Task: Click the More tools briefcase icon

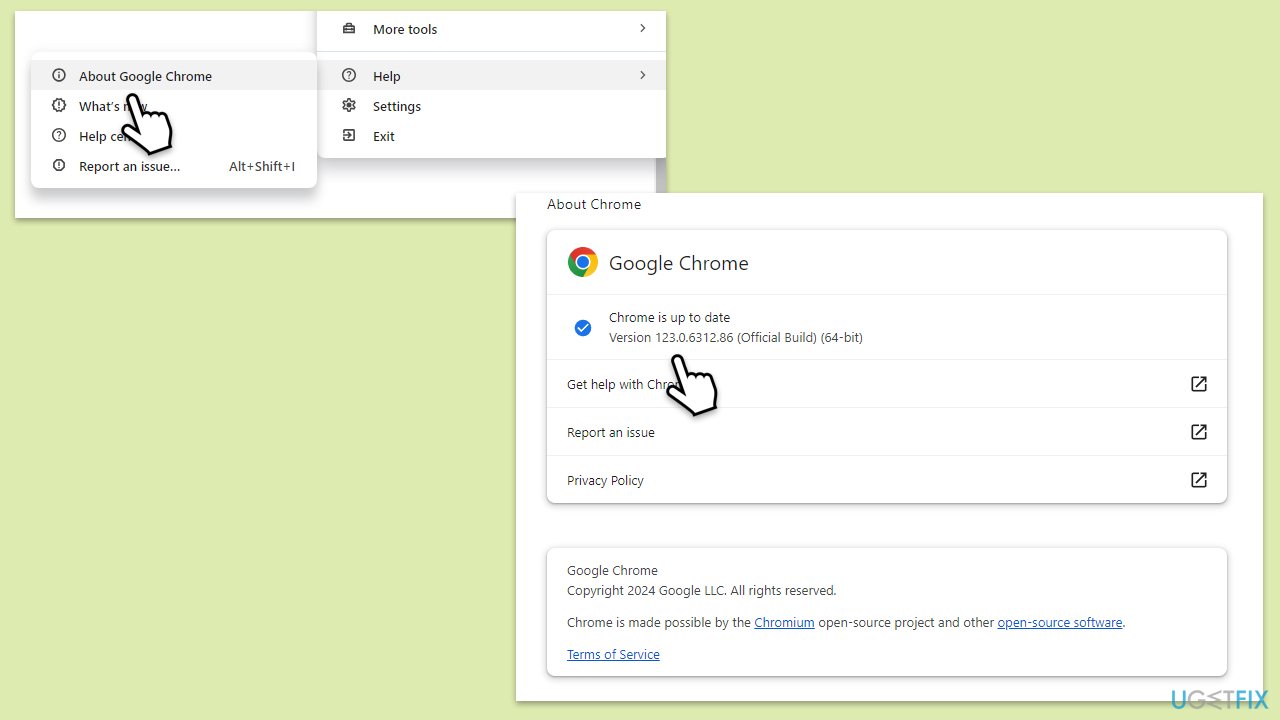Action: [x=349, y=28]
